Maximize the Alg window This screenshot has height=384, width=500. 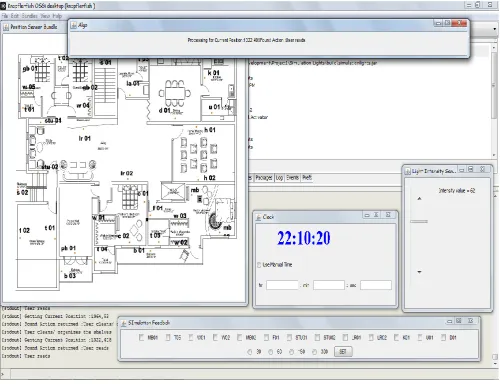[x=448, y=23]
